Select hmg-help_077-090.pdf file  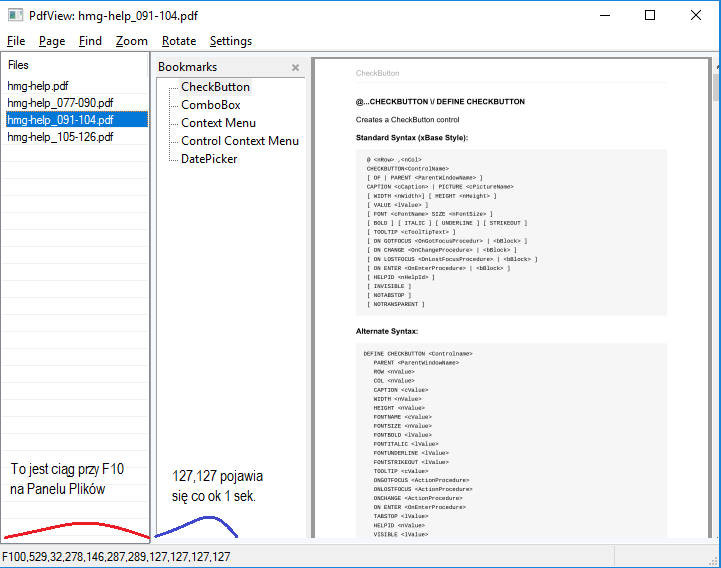(60, 103)
